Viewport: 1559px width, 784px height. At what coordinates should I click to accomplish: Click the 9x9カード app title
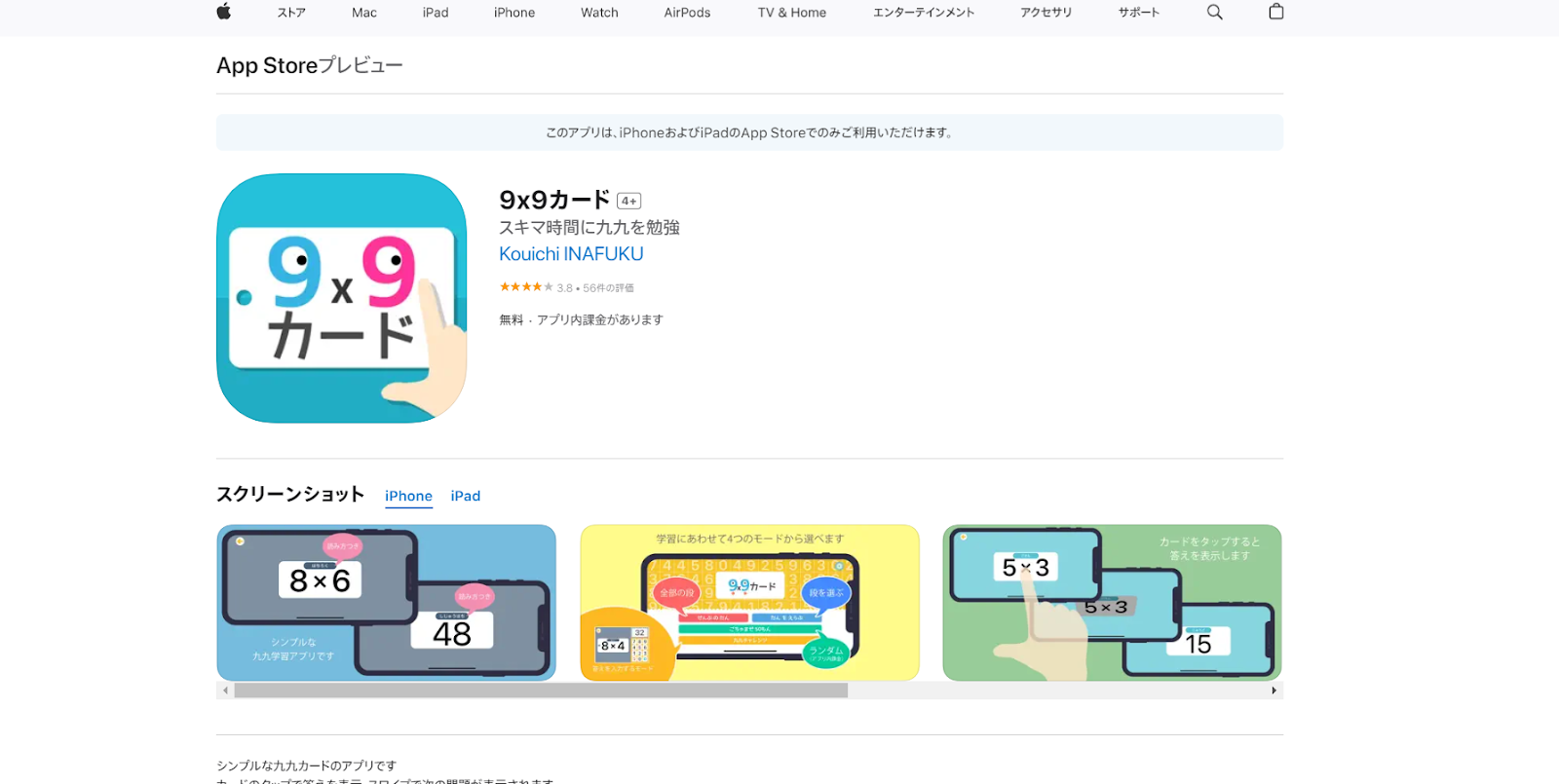coord(554,200)
